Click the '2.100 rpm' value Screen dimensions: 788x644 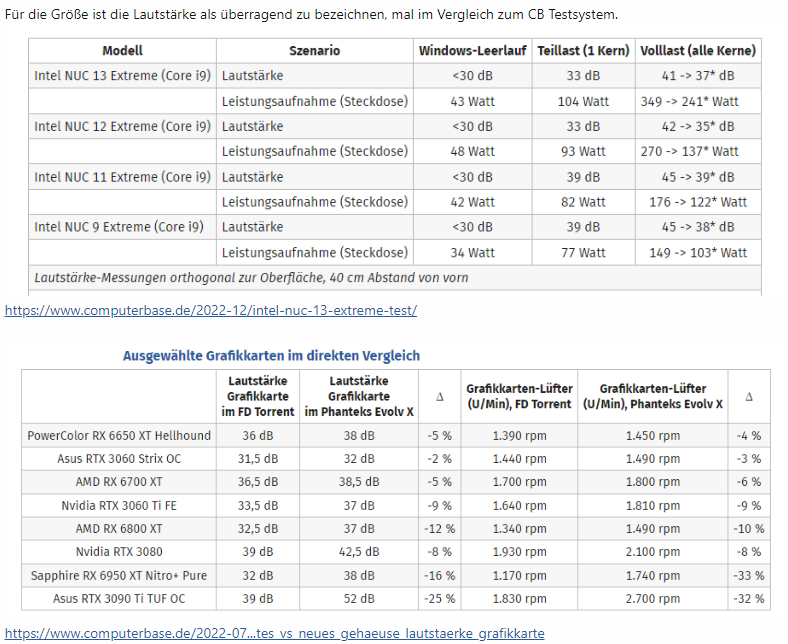653,552
